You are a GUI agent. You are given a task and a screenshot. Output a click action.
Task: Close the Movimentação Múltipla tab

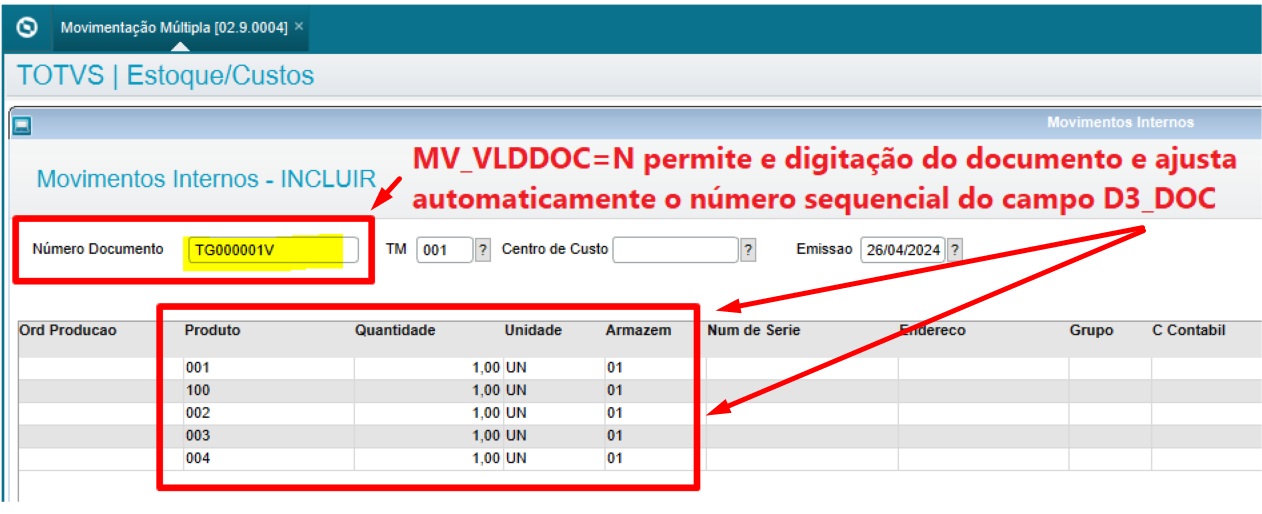[x=299, y=27]
